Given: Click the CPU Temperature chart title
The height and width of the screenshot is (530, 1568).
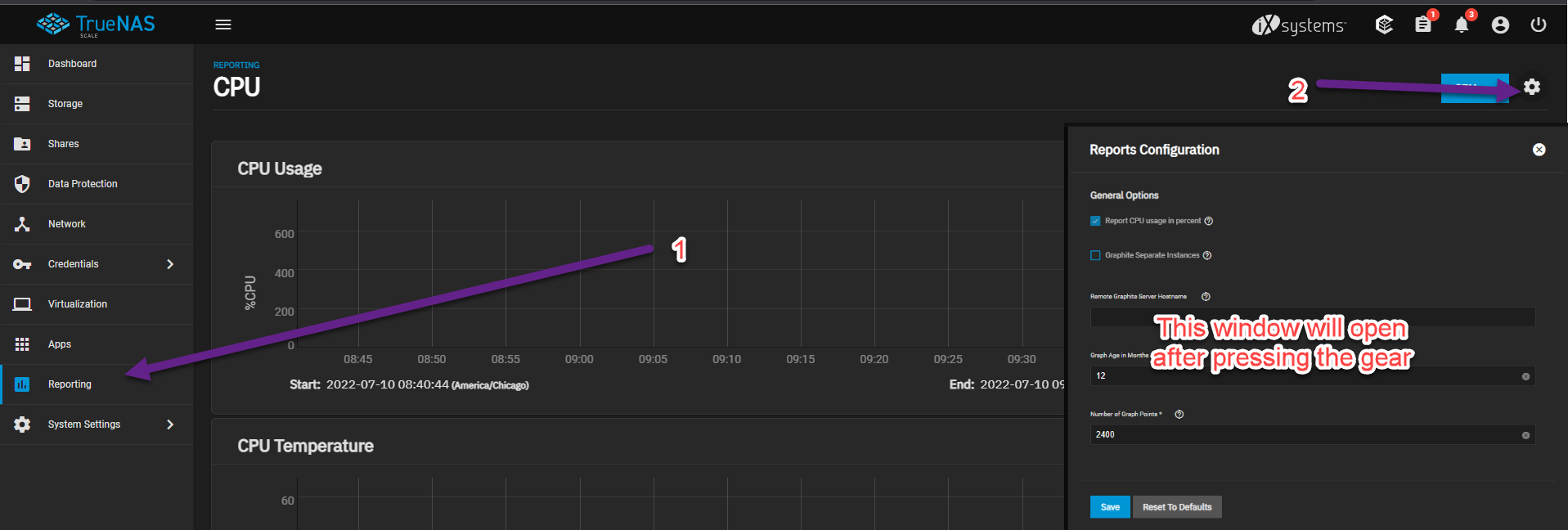Looking at the screenshot, I should point(305,446).
